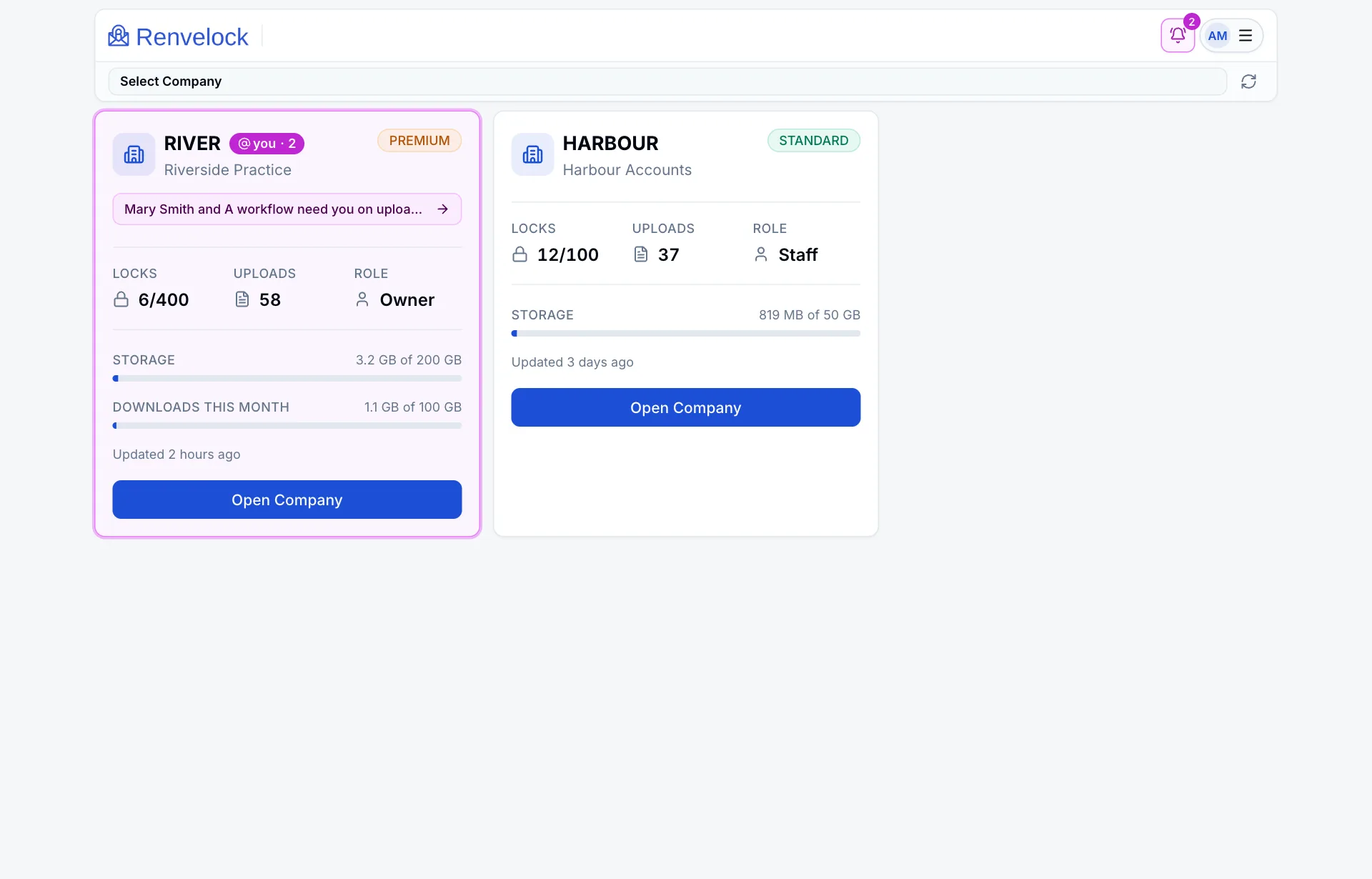This screenshot has width=1372, height=879.
Task: Click the Harbour Accounts subtitle
Action: point(627,170)
